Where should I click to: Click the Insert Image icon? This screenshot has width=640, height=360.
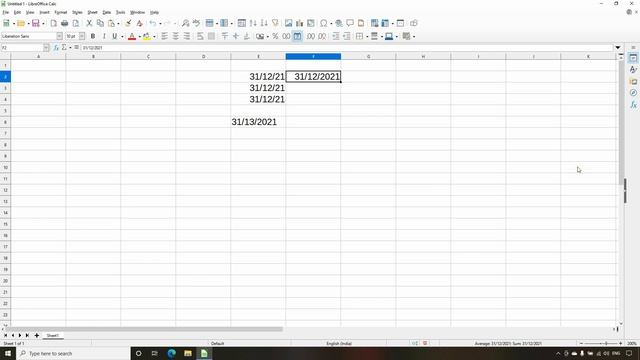pos(289,23)
